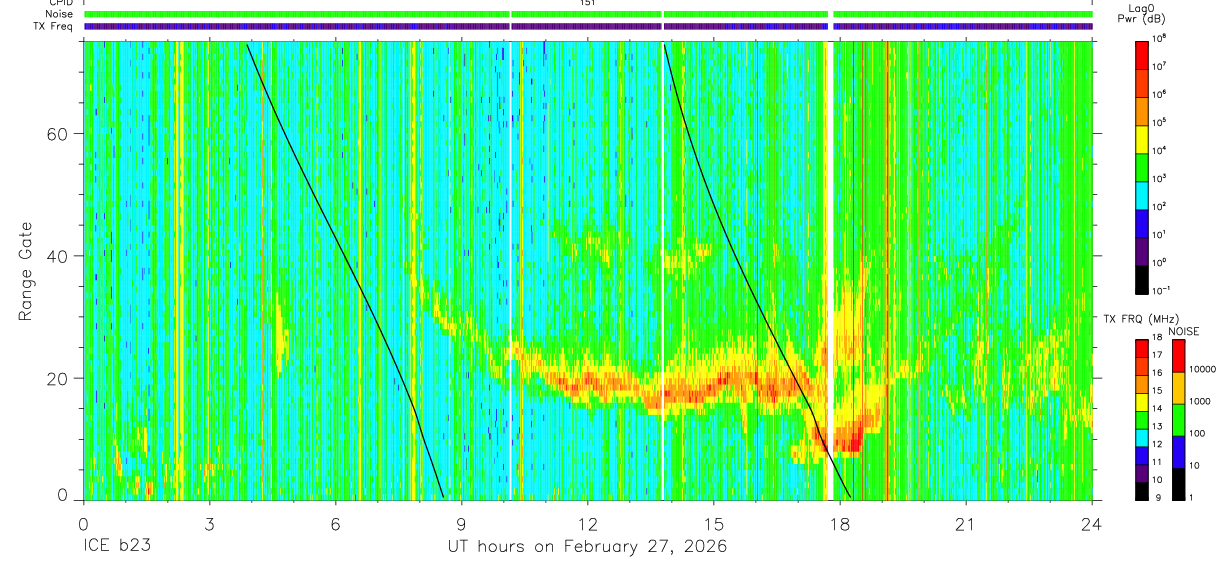Click the 'NOISE' legend title
1228x567 pixels.
pyautogui.click(x=1183, y=331)
